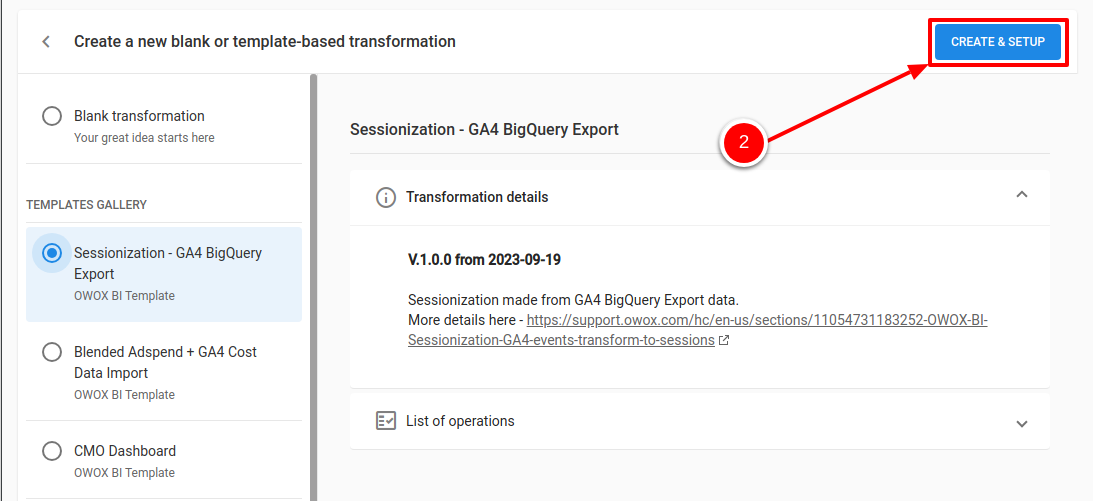Screen dimensions: 1093x501
Task: Click the List of operations checklist icon
Action: tap(385, 421)
